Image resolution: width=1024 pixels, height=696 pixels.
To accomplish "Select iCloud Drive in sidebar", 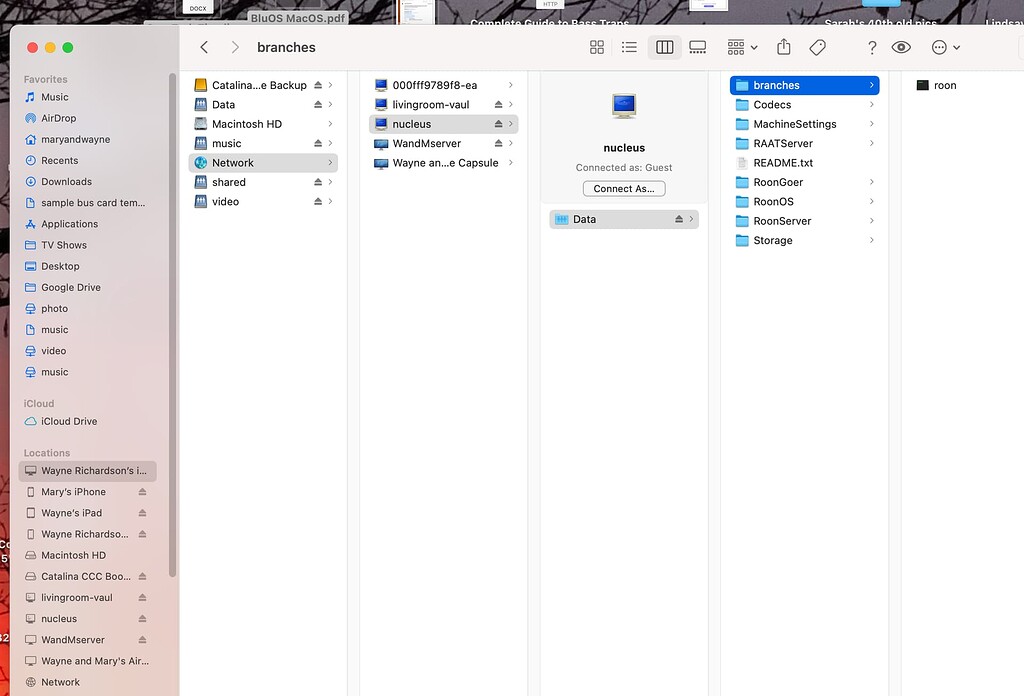I will pos(69,421).
